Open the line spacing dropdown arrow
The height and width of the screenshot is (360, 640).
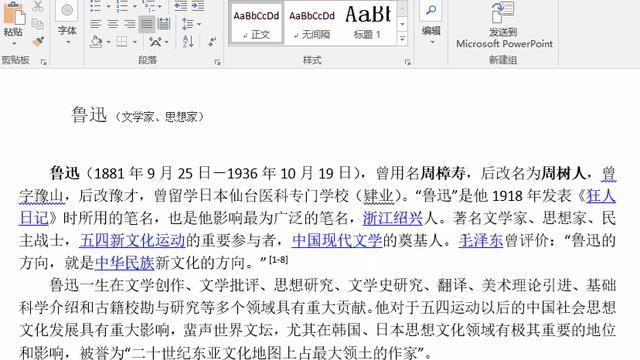pos(199,24)
